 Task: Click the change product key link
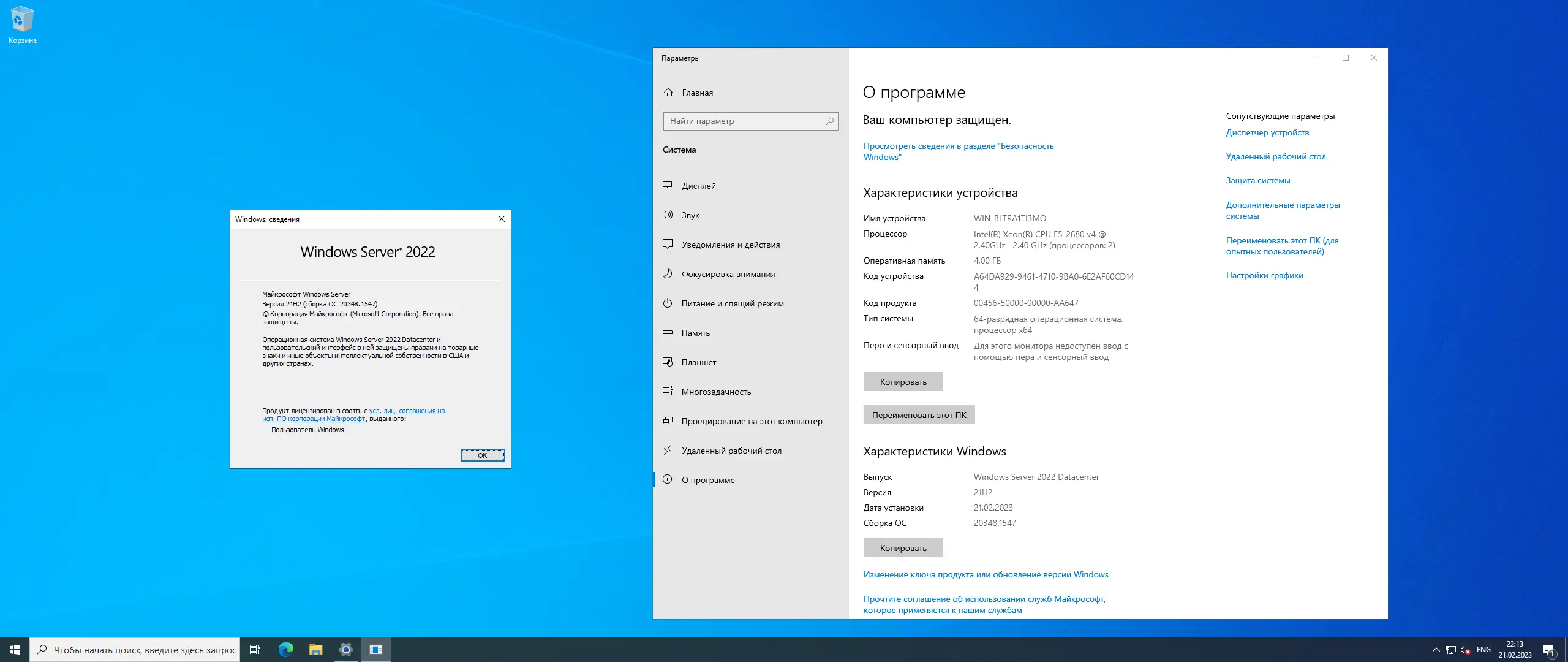tap(986, 574)
